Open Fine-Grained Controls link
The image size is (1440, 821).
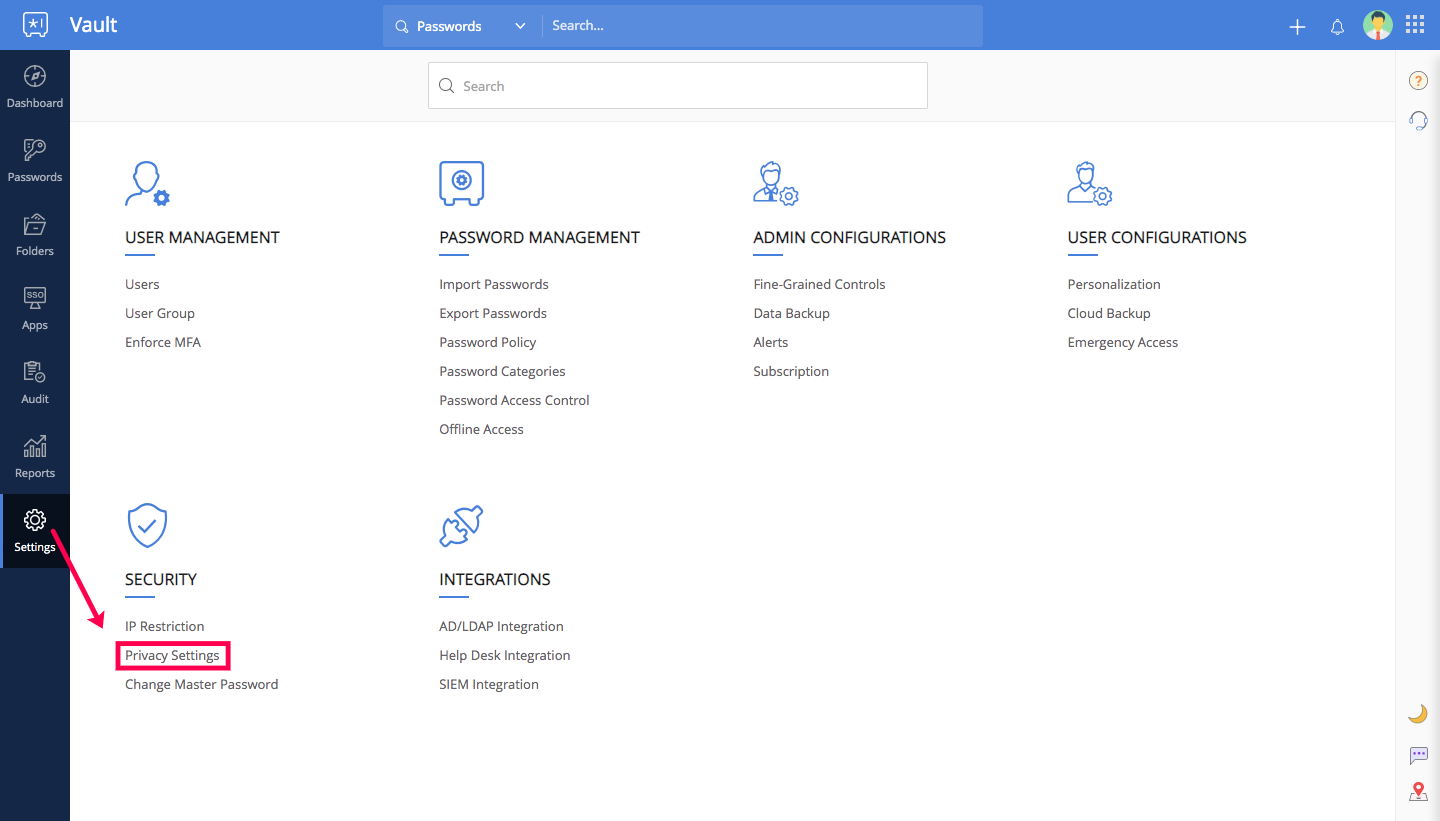coord(819,285)
